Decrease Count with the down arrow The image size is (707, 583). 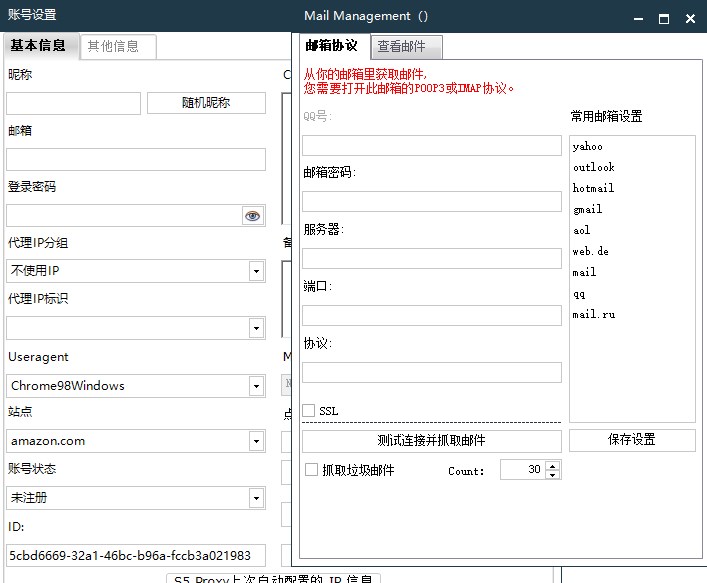click(553, 475)
